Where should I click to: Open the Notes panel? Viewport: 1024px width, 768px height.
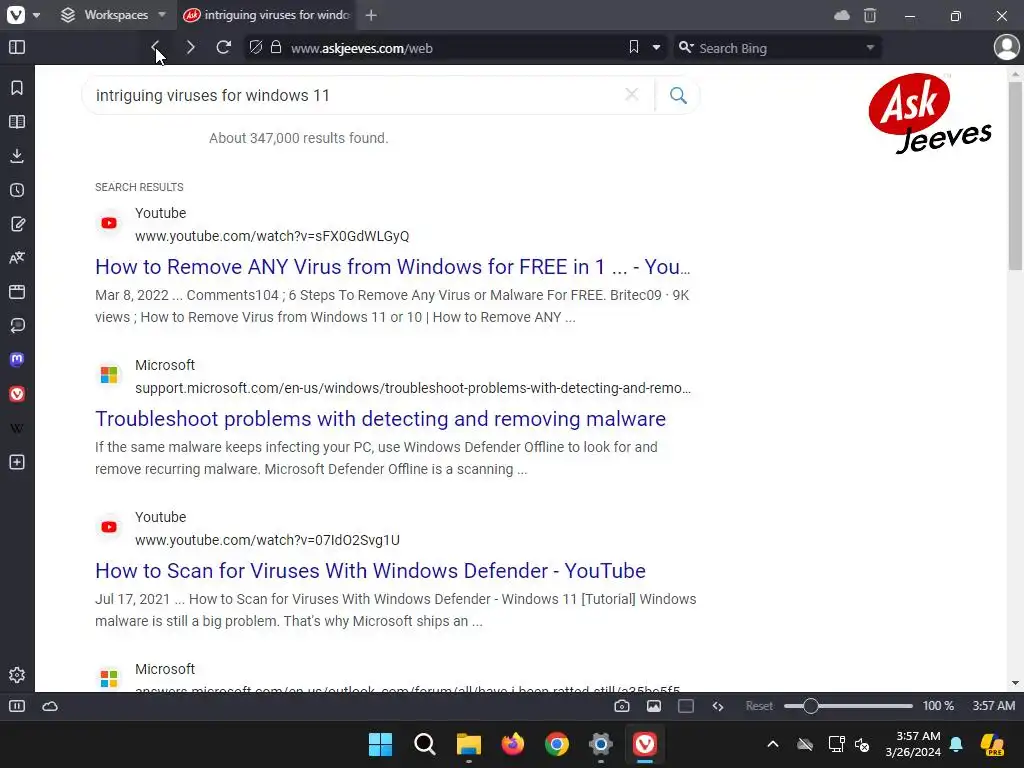17,224
